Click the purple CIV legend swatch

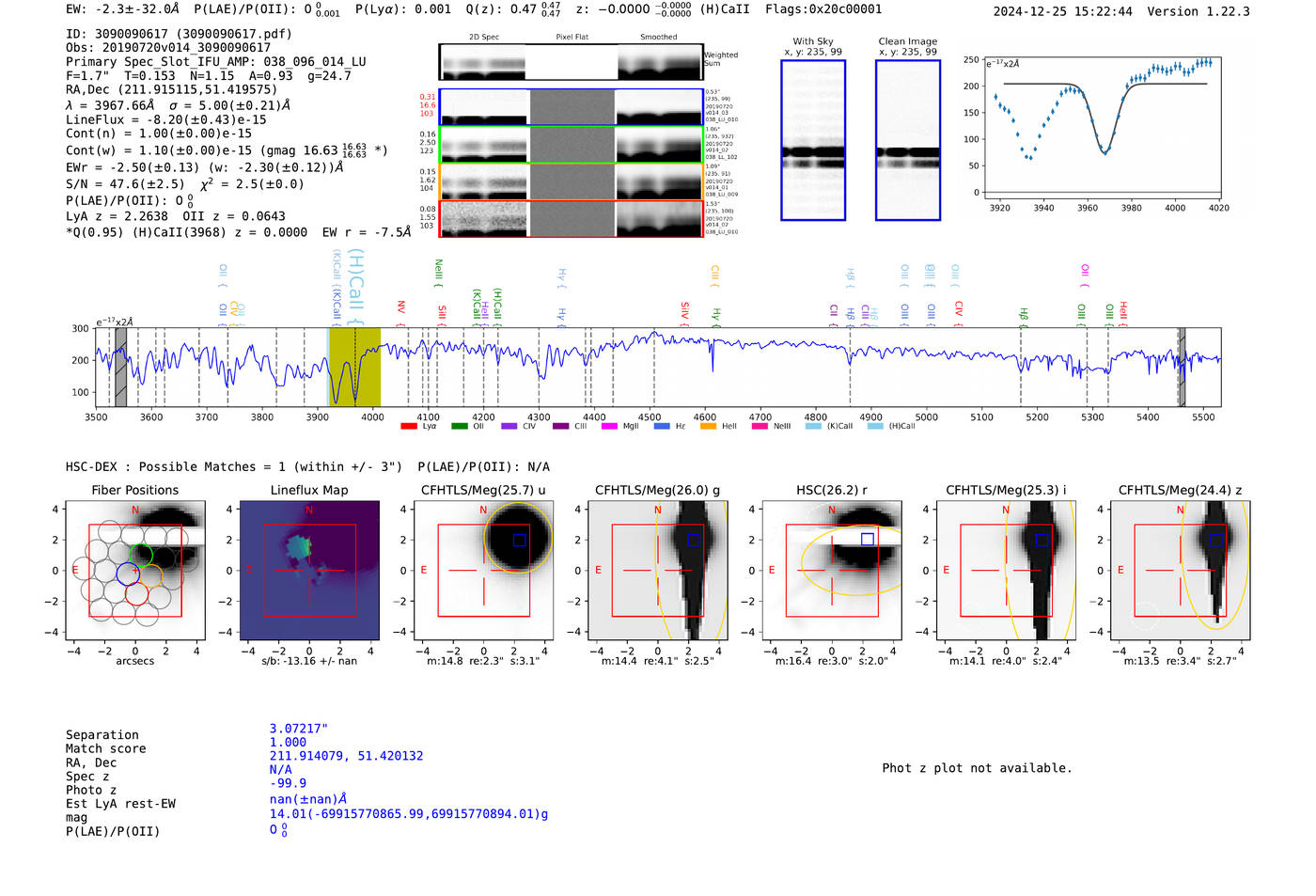tap(509, 426)
